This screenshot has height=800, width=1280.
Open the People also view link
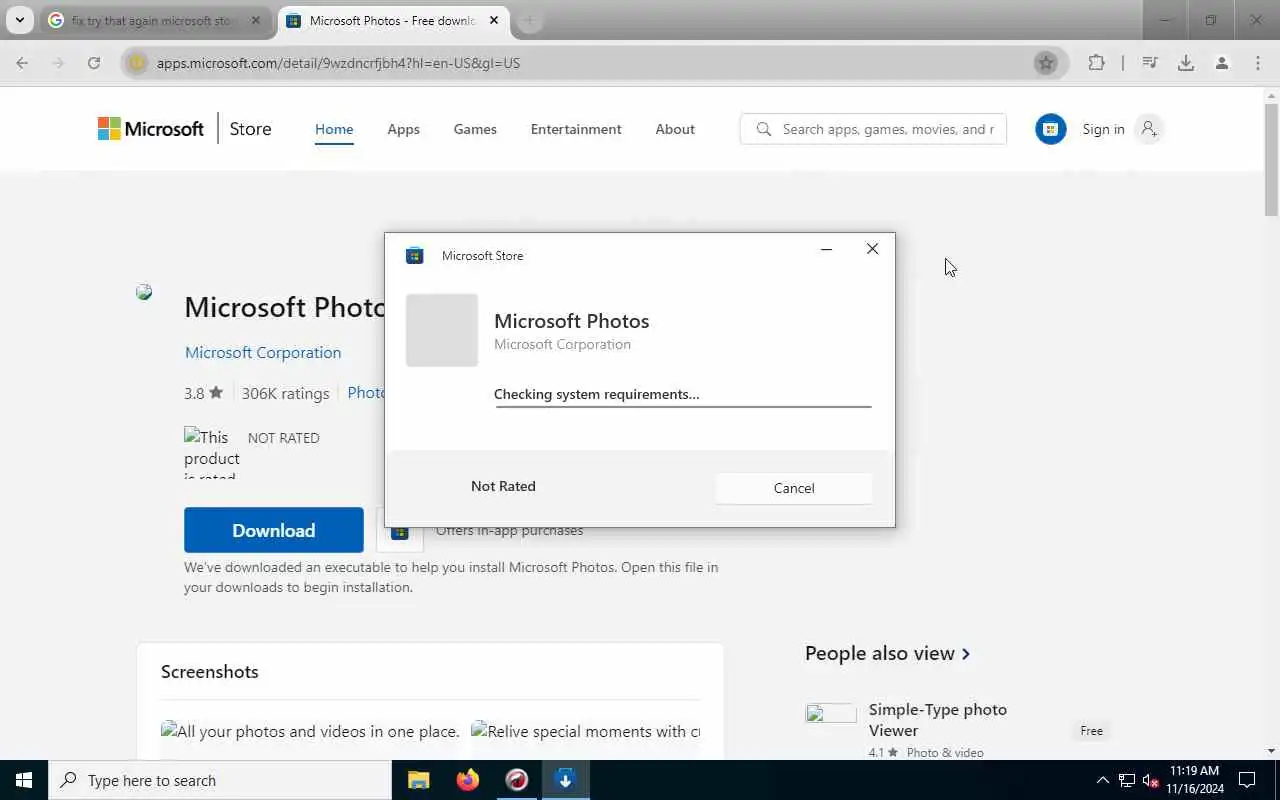point(888,653)
